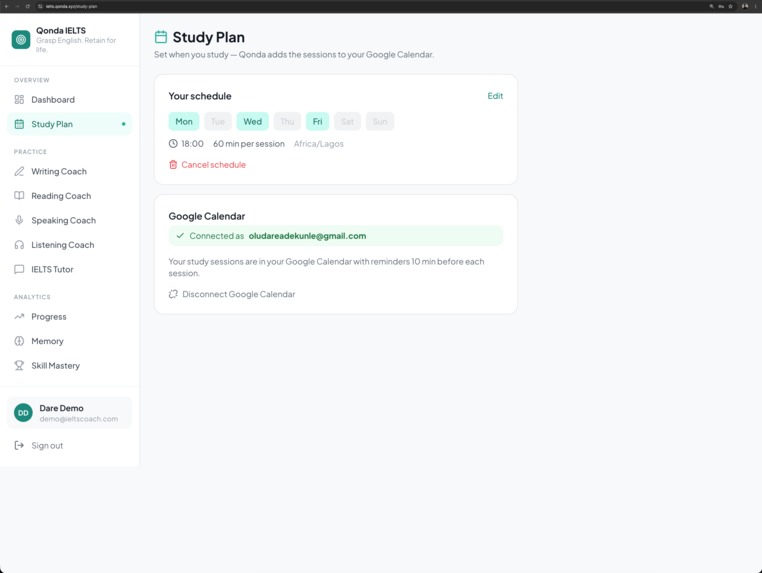This screenshot has width=762, height=573.
Task: Click the bookmark star icon in browser
Action: coord(730,6)
